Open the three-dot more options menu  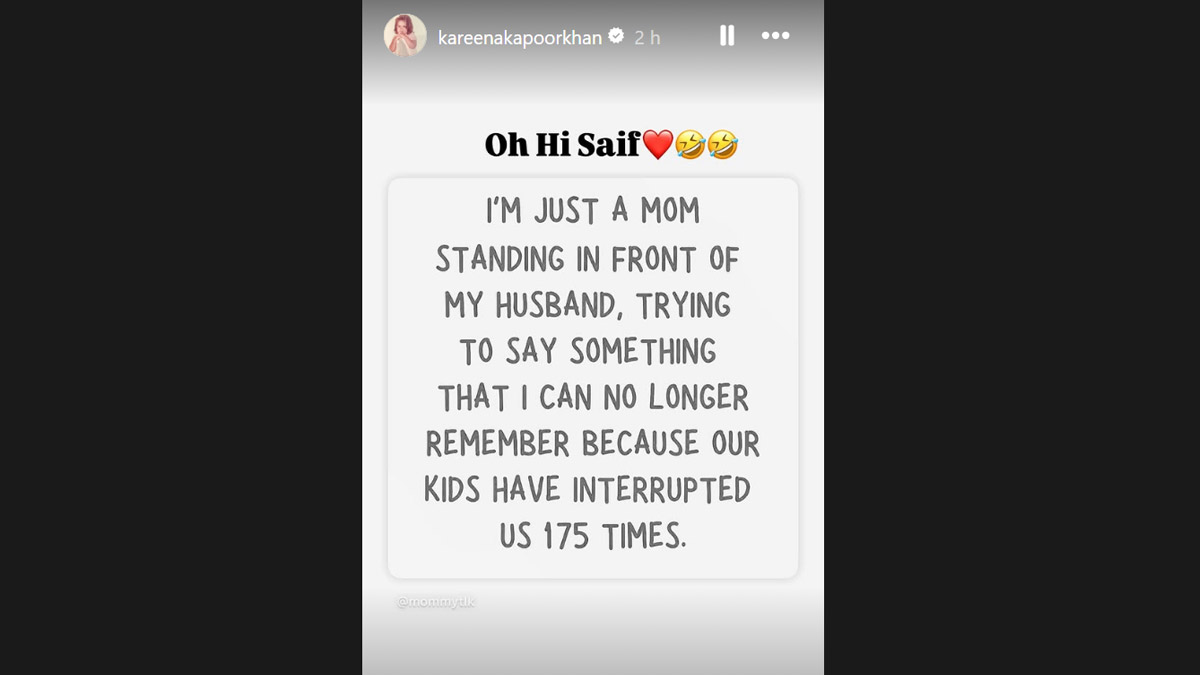point(775,36)
